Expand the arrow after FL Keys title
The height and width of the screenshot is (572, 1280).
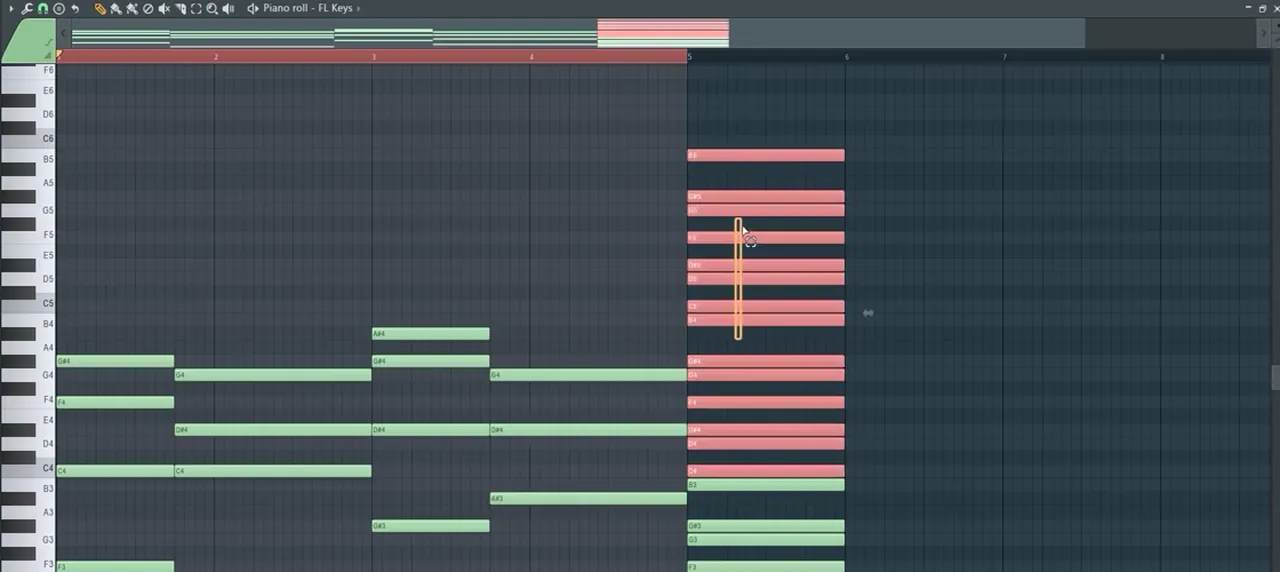(x=358, y=8)
